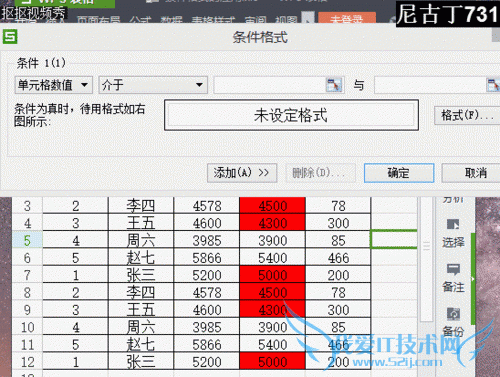The height and width of the screenshot is (377, 500).
Task: Click red cell 5000 in row 7
Action: click(273, 275)
